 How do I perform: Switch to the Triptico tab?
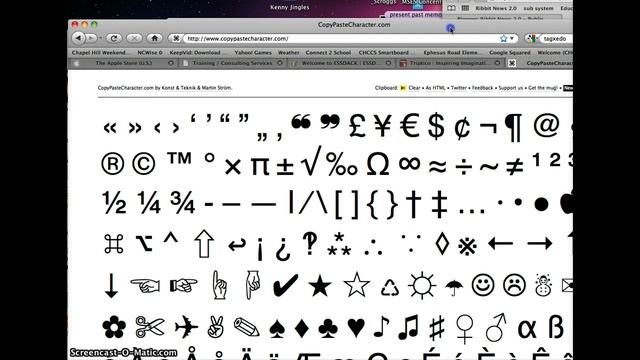click(x=449, y=63)
